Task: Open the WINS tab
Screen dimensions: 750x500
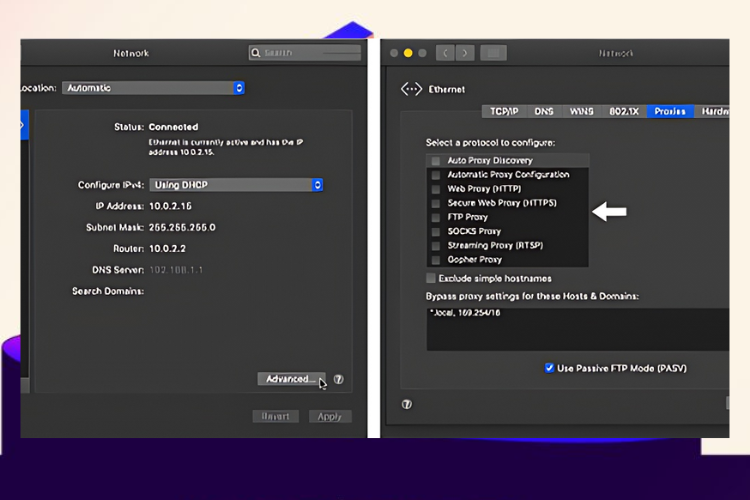Action: tap(581, 111)
